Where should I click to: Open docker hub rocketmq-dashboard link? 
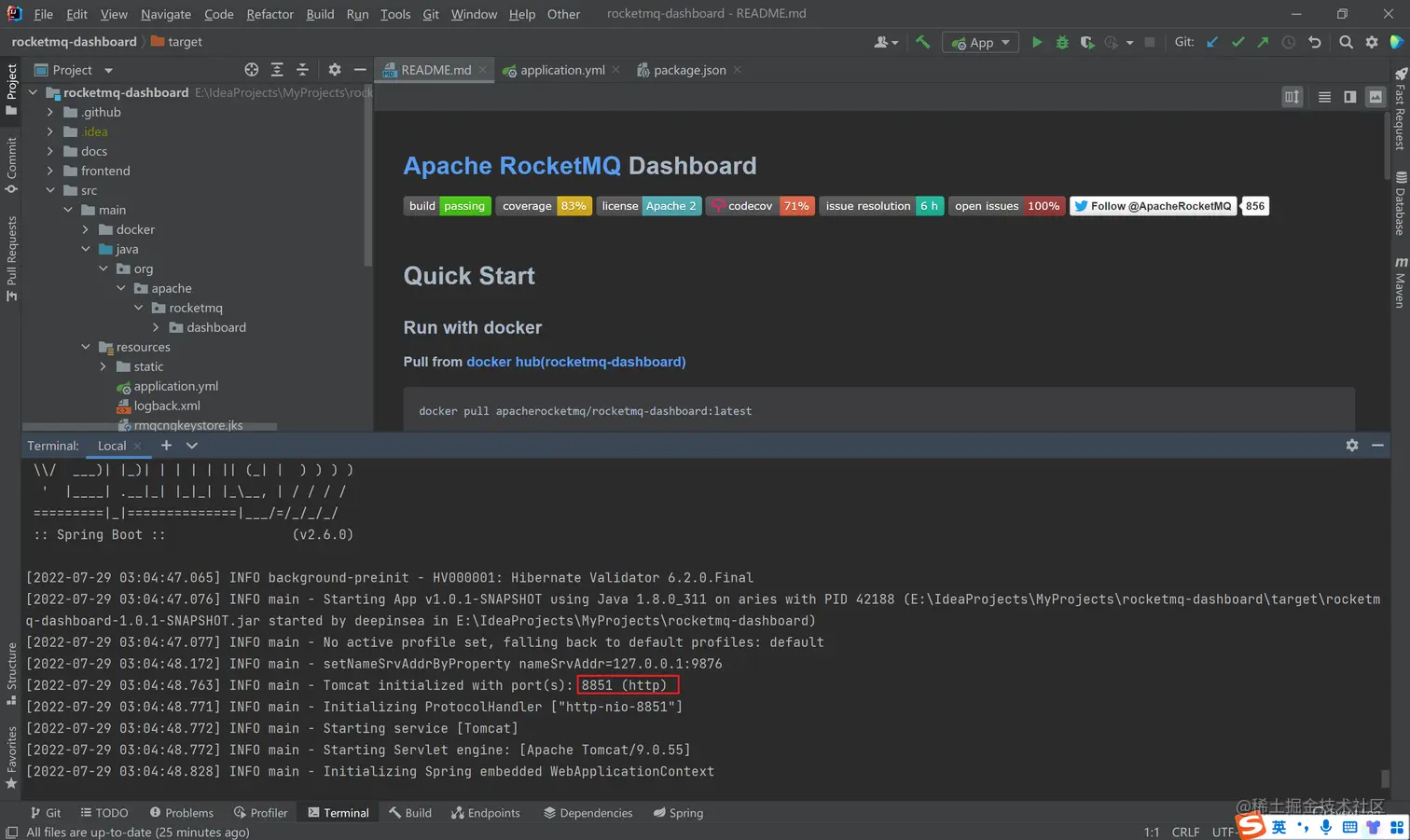(575, 362)
